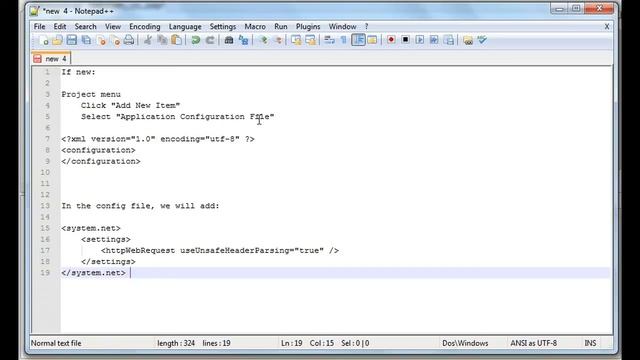Click the New file toolbar icon
This screenshot has height=360, width=640.
(43, 40)
